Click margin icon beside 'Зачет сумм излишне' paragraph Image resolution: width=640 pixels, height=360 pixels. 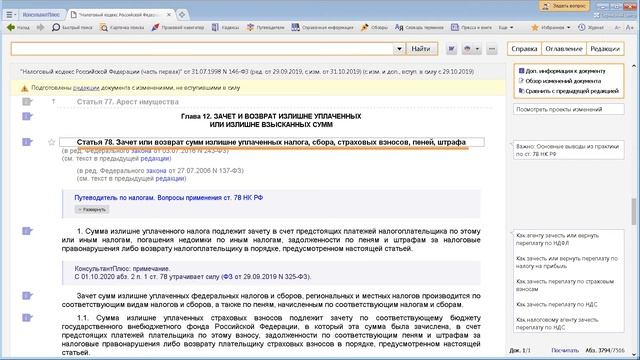(27, 296)
